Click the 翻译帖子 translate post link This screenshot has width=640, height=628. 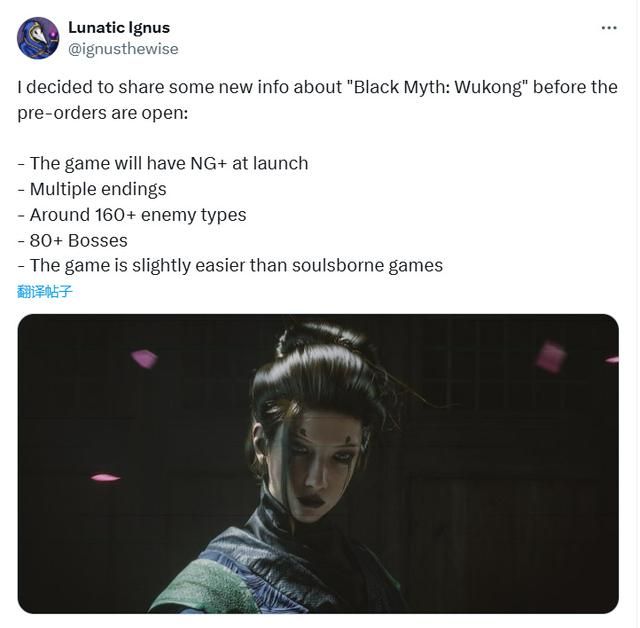point(44,291)
